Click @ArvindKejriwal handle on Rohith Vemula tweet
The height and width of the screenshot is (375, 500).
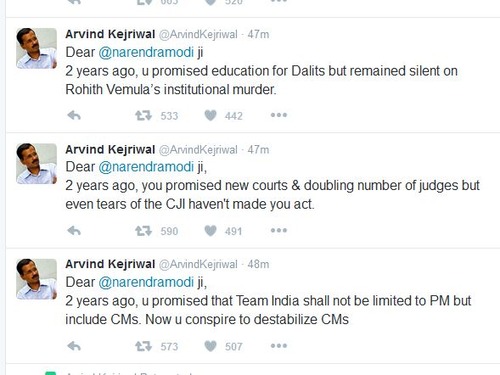pos(198,34)
